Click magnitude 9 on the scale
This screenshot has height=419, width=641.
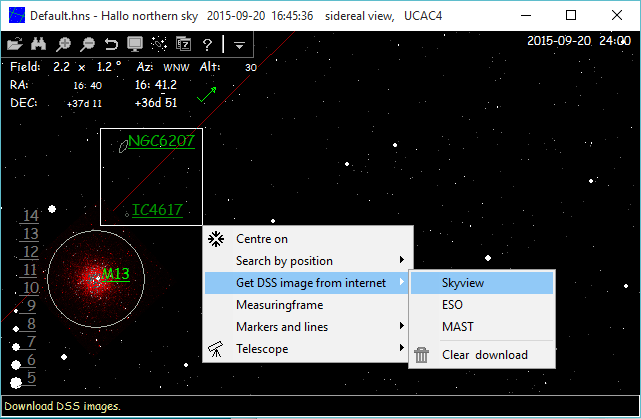click(31, 306)
